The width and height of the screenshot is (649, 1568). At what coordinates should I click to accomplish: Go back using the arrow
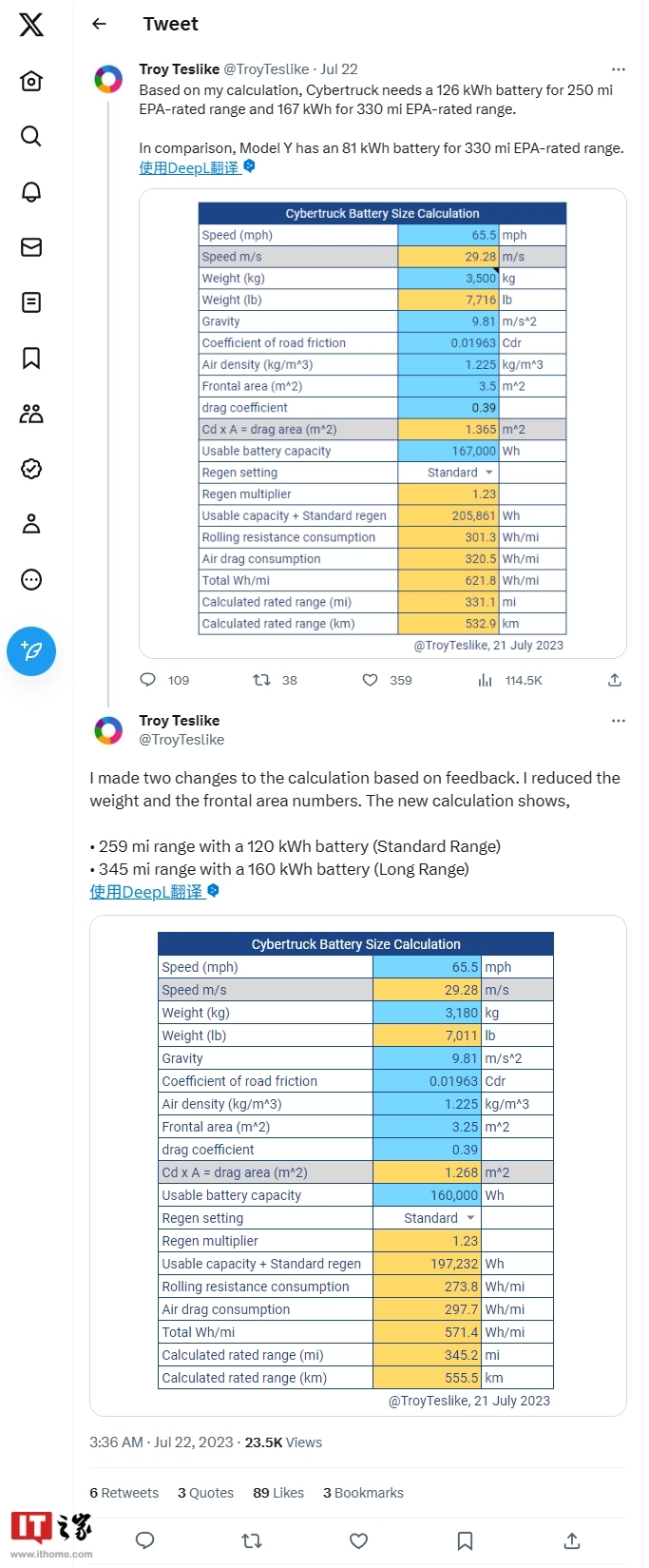tap(99, 24)
